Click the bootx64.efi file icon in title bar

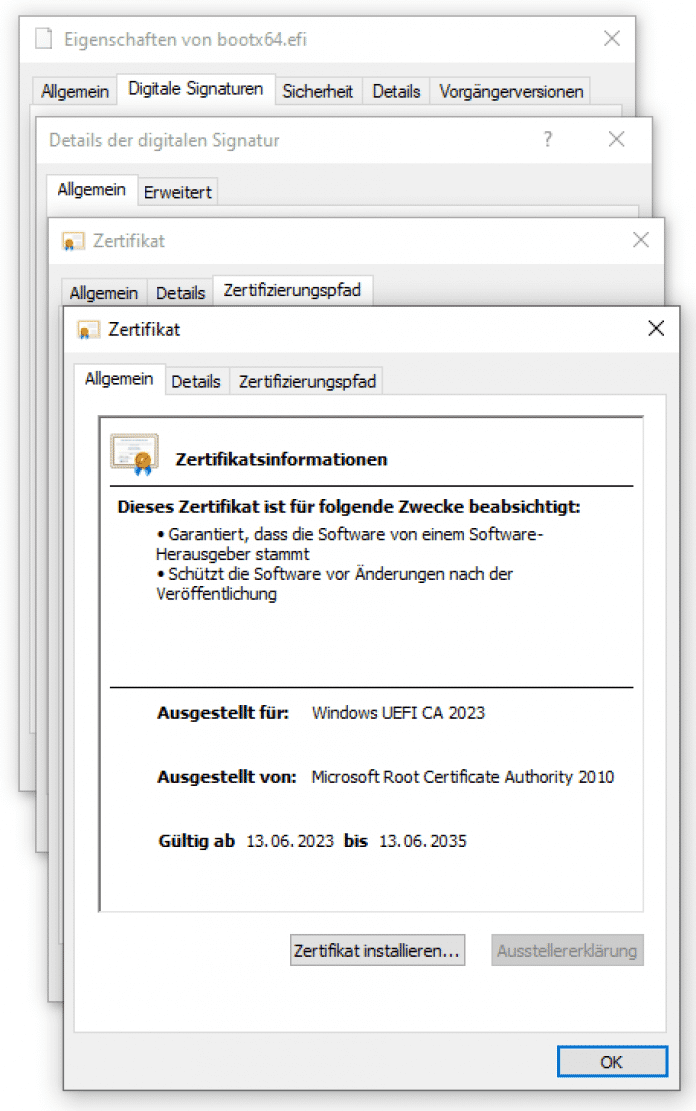[42, 38]
